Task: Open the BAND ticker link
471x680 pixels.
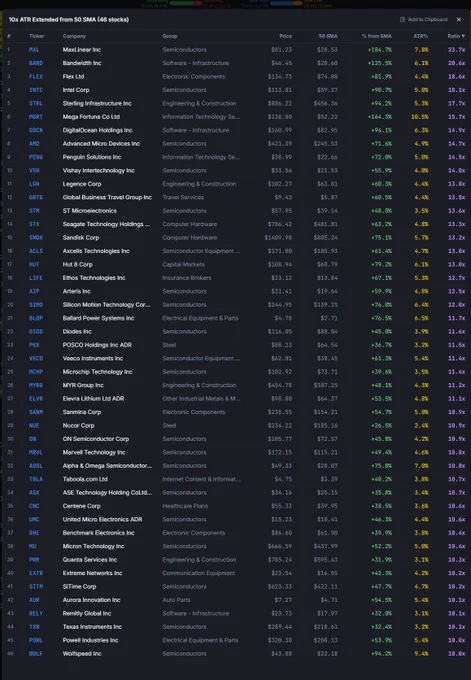Action: [x=36, y=63]
